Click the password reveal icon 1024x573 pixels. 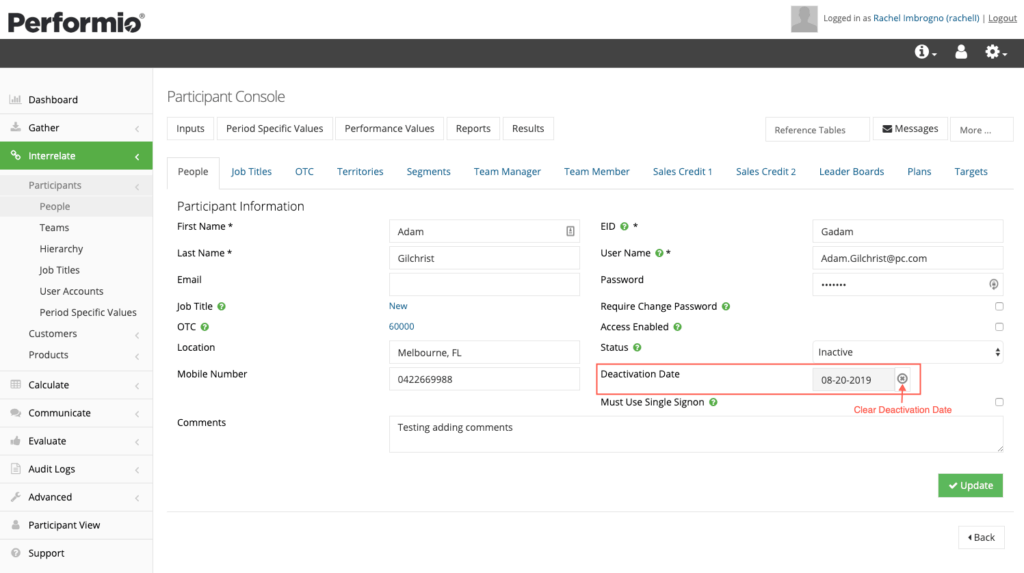tap(993, 284)
